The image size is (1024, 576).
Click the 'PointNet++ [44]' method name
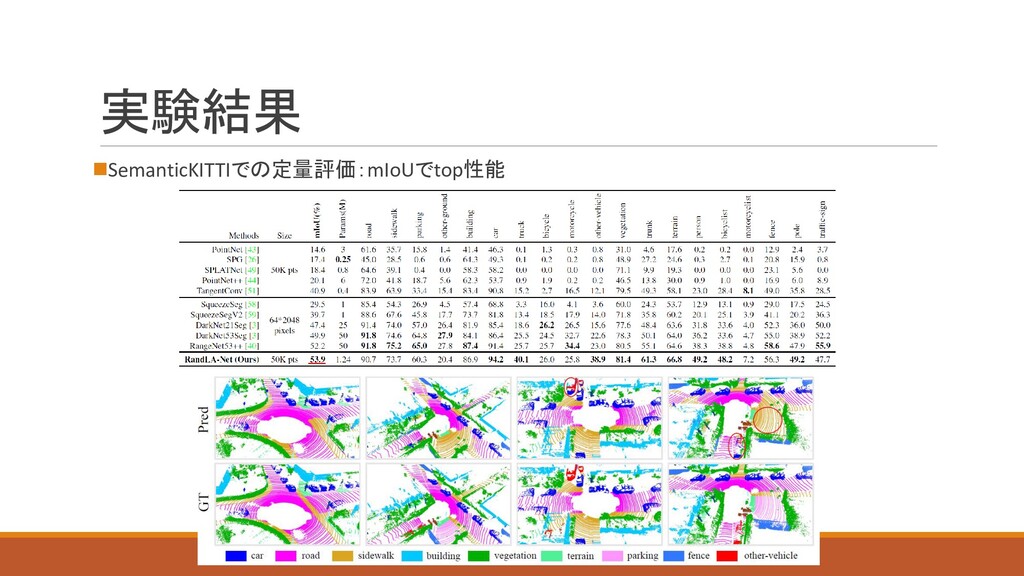[231, 280]
